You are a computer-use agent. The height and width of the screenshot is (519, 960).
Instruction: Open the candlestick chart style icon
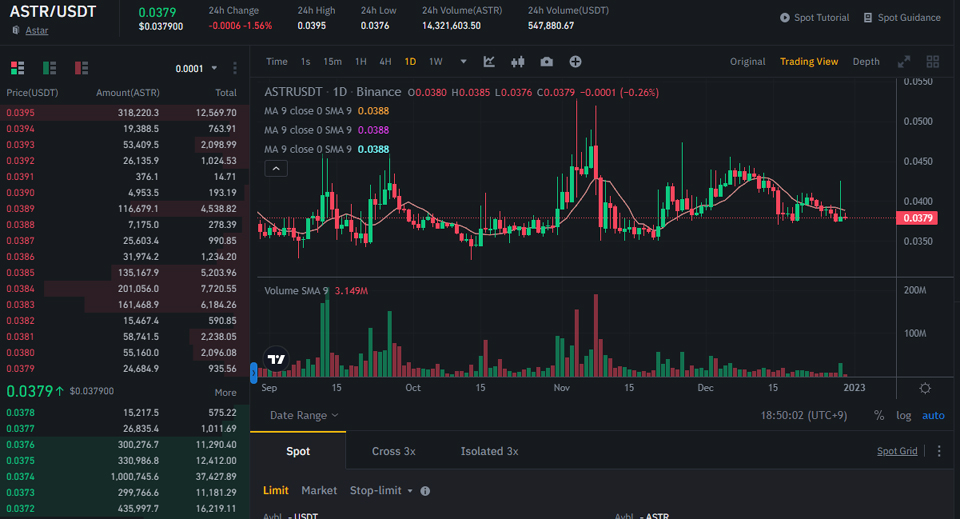tap(517, 62)
